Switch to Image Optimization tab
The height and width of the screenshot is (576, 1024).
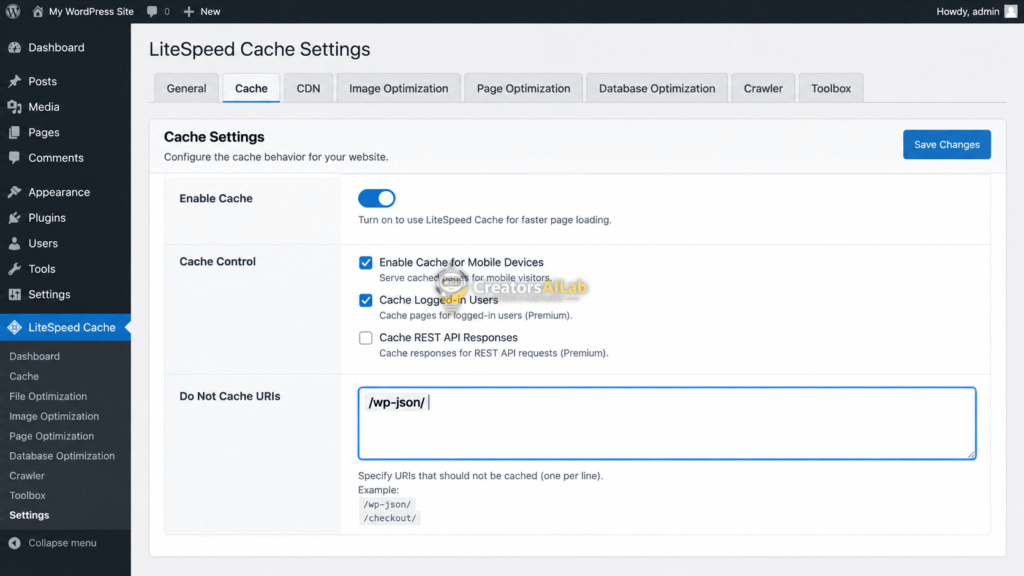398,88
